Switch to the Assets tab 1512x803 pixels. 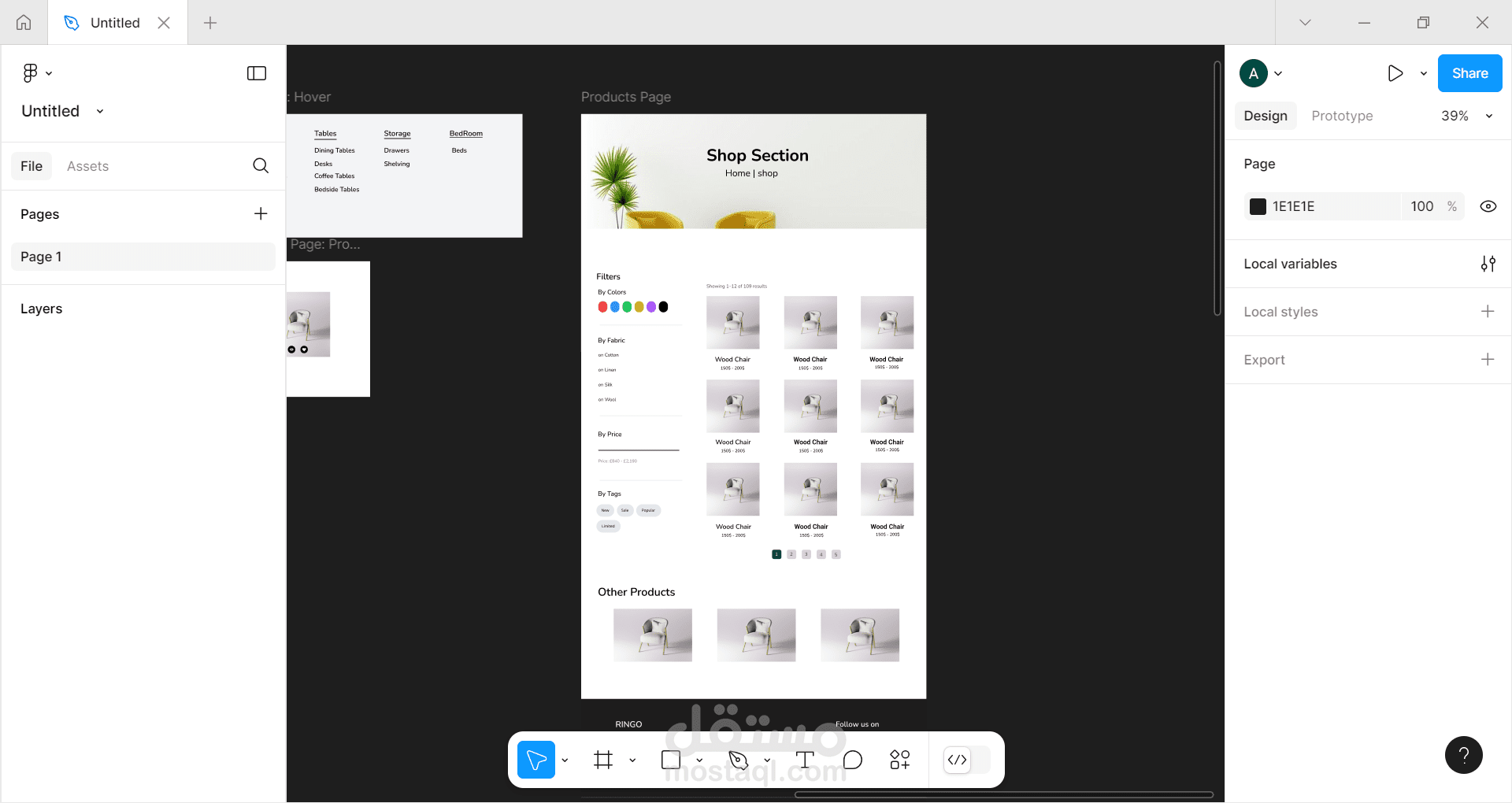click(87, 166)
